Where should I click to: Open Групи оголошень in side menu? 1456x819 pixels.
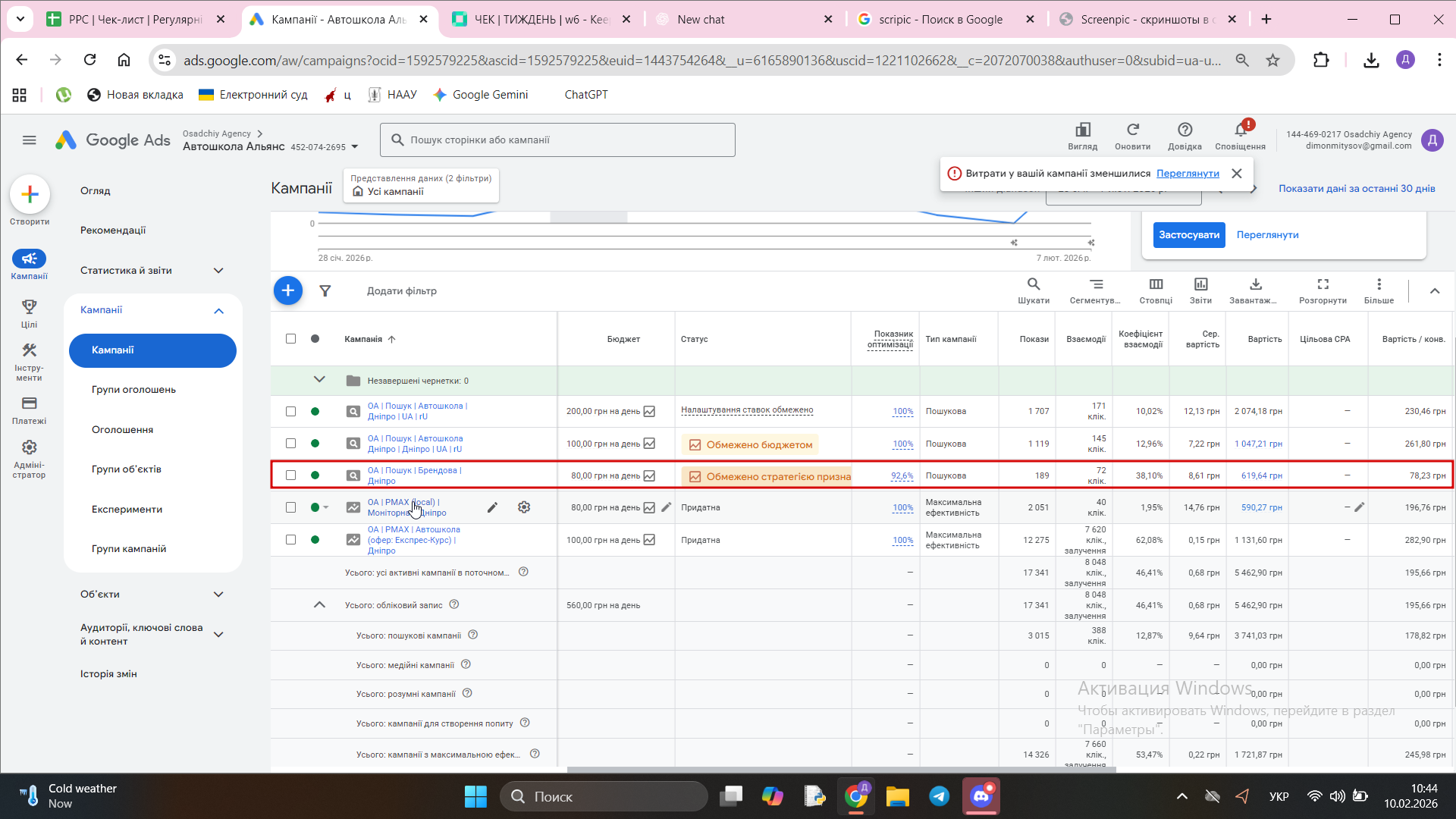133,390
